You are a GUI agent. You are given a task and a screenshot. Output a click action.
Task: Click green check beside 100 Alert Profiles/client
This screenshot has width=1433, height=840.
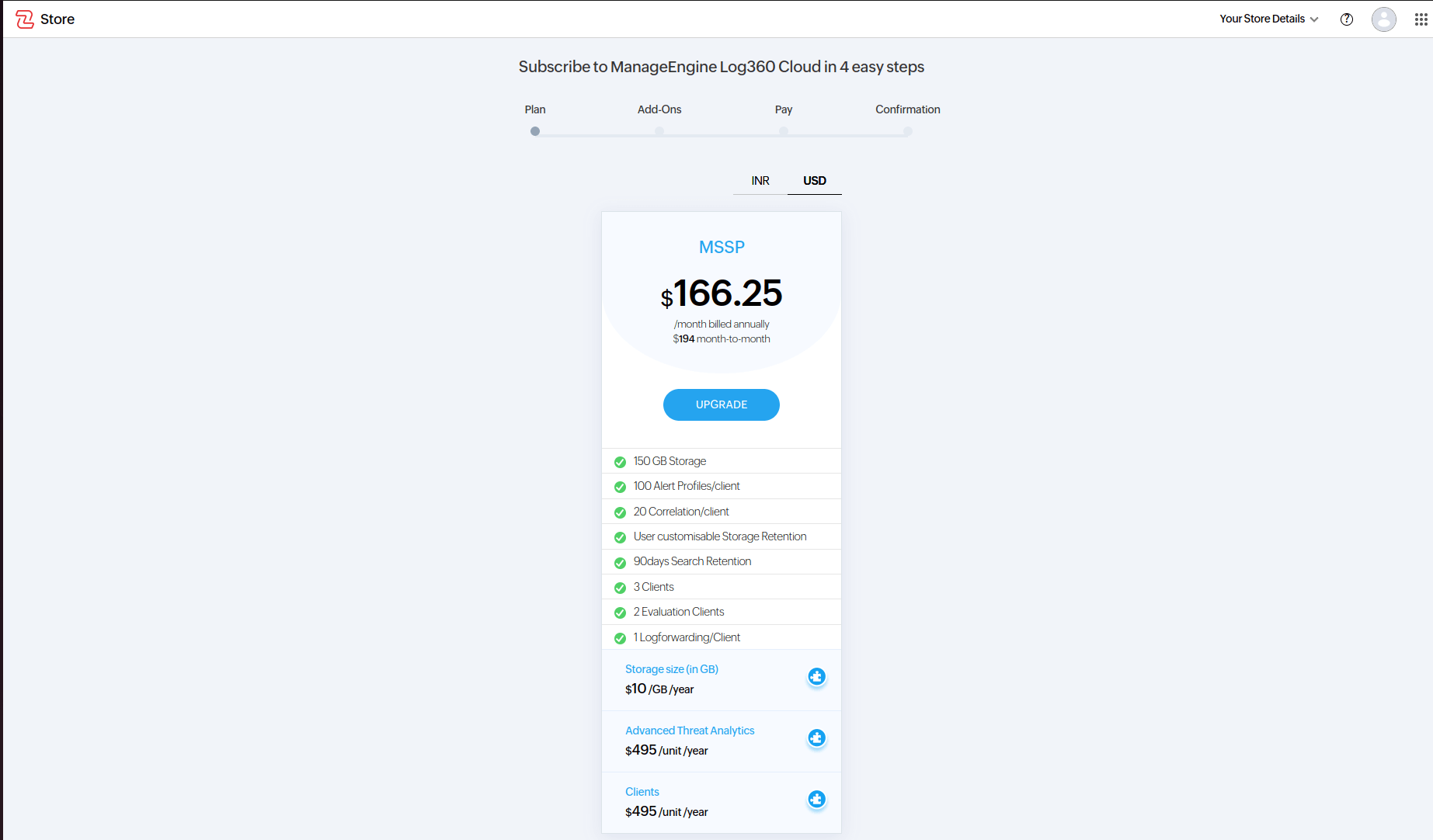pyautogui.click(x=620, y=487)
